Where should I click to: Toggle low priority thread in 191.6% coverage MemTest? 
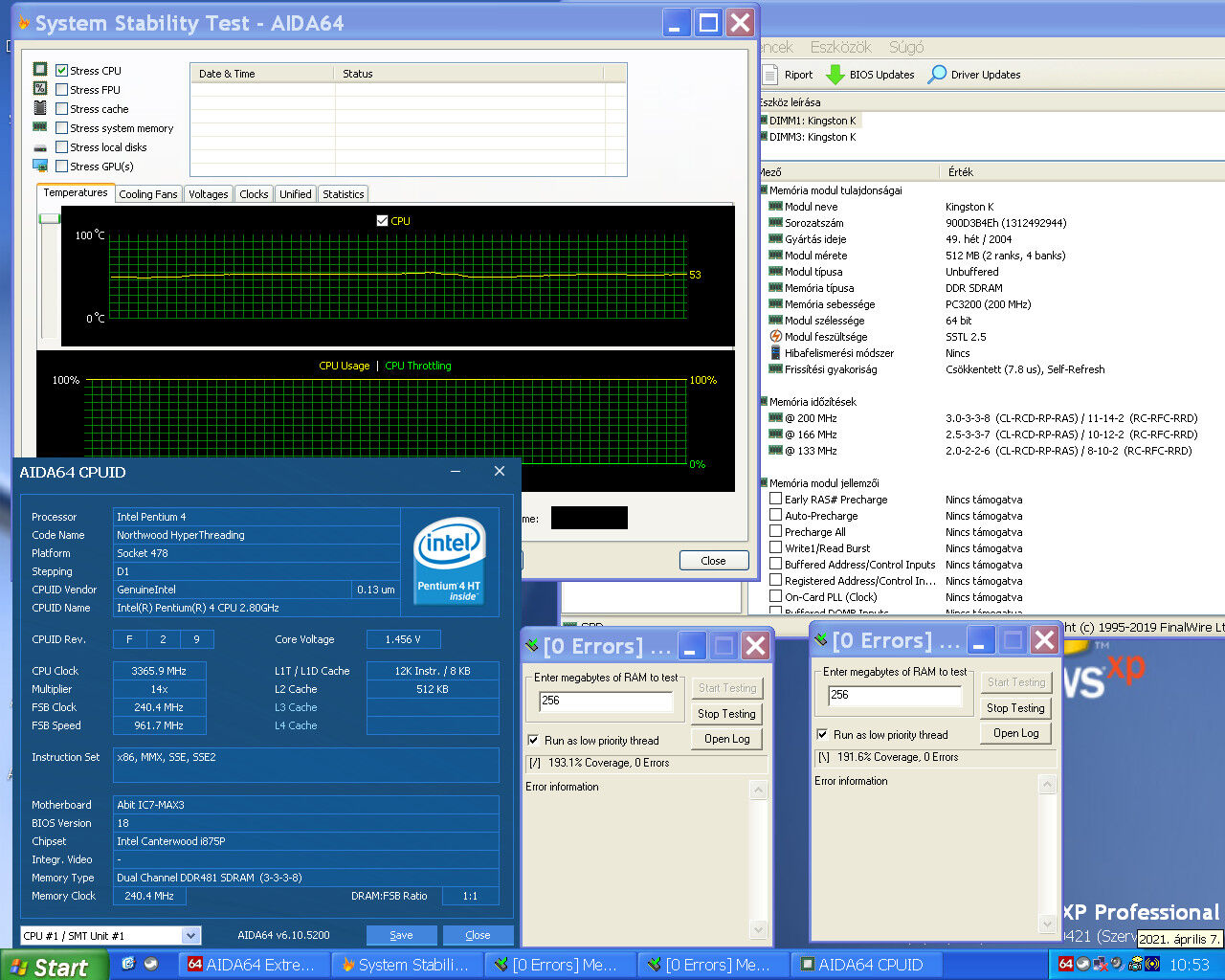pos(822,734)
